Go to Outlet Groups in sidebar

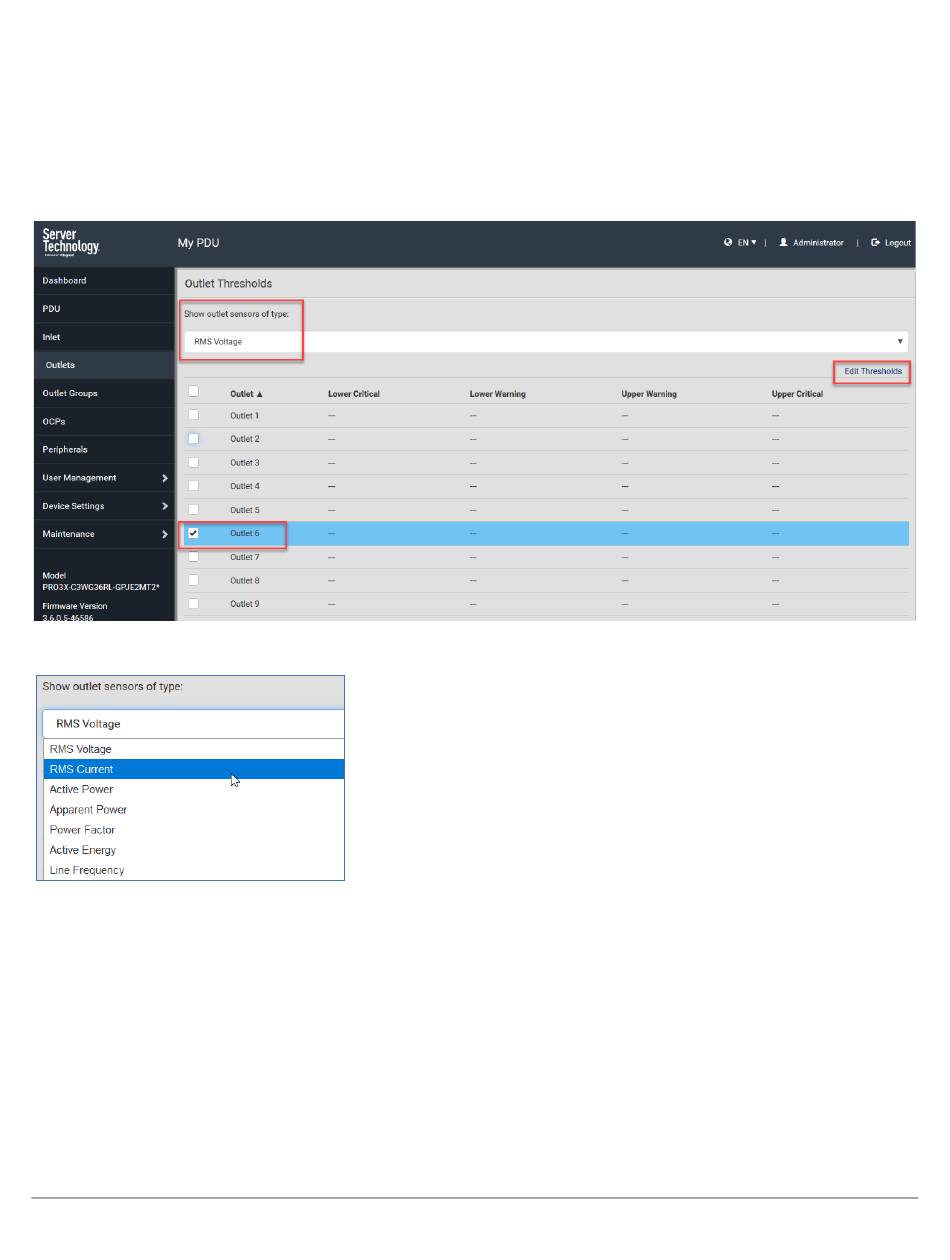coord(70,393)
